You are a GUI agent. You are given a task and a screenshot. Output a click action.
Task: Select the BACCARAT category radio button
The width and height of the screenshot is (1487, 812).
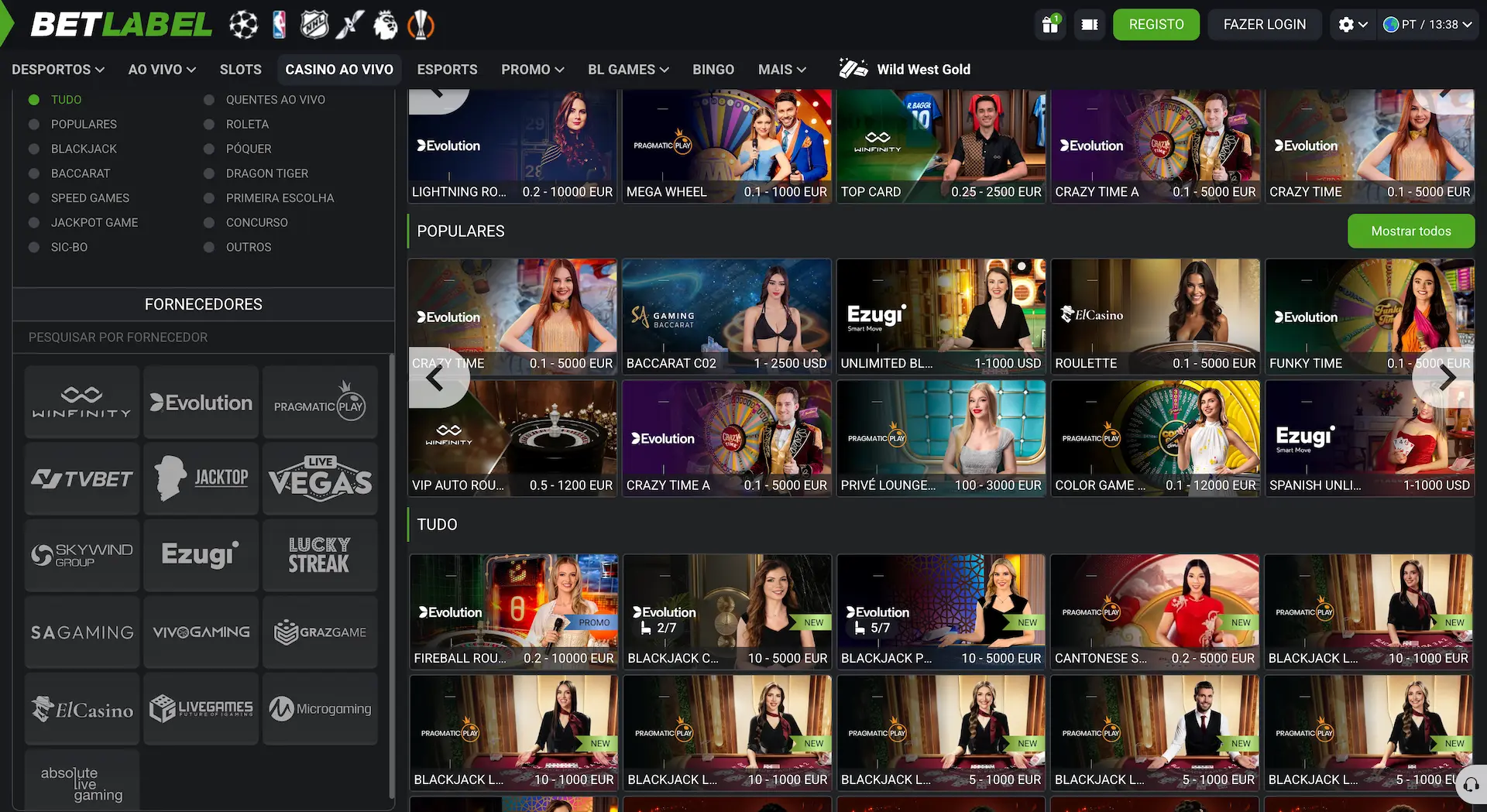point(34,173)
